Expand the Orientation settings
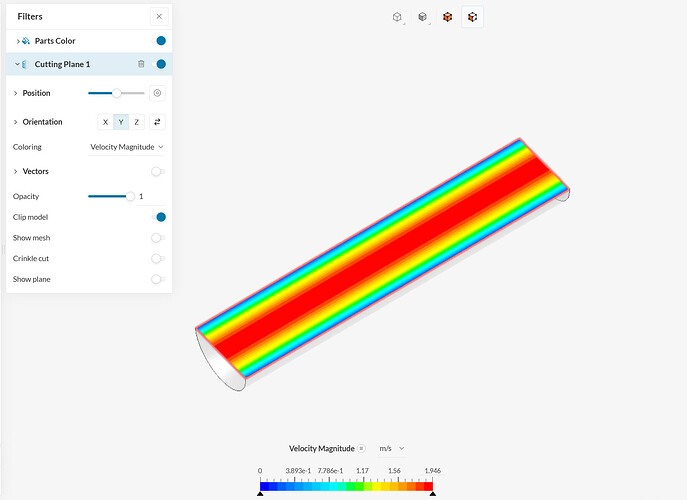Viewport: 687px width, 500px height. (16, 122)
